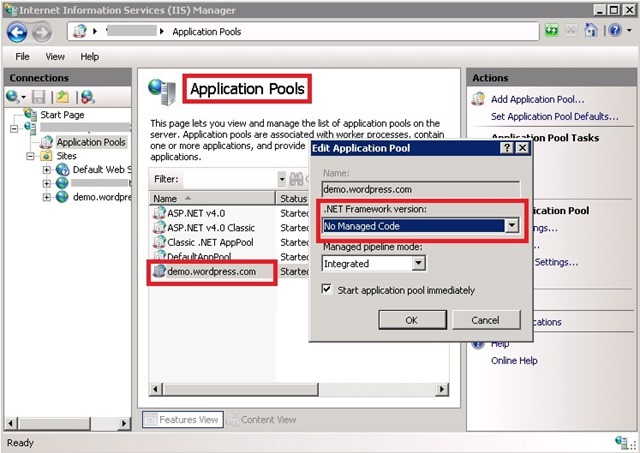Click Set Application Pool Defaults link
The height and width of the screenshot is (453, 640).
554,117
